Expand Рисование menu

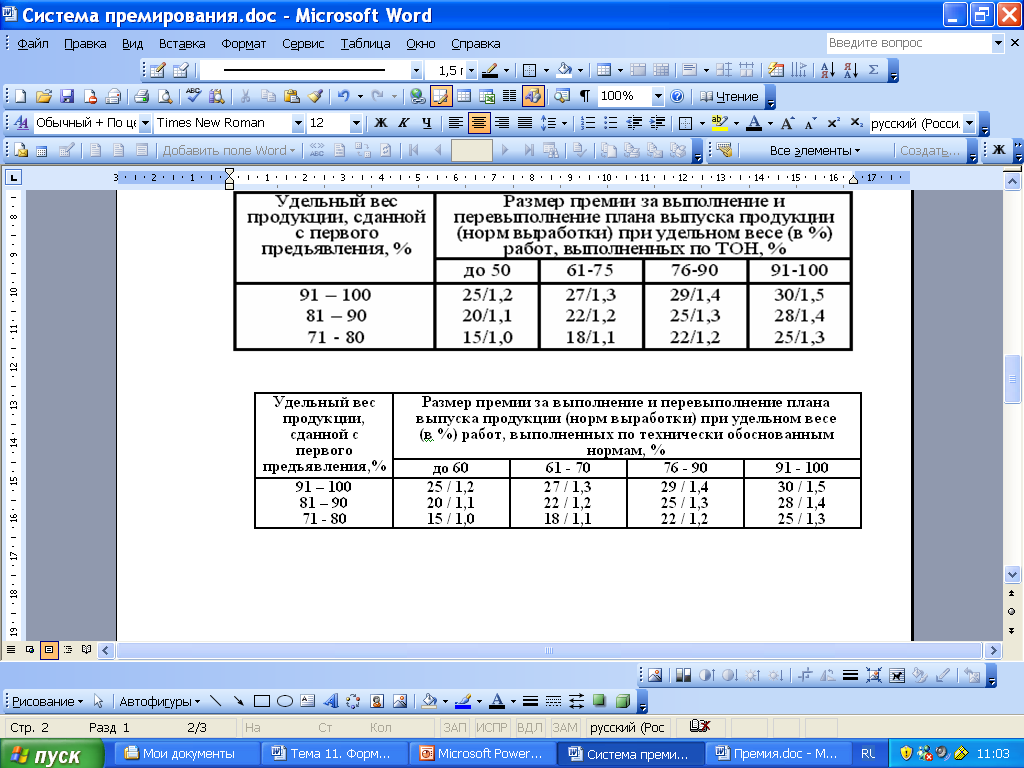(x=47, y=701)
